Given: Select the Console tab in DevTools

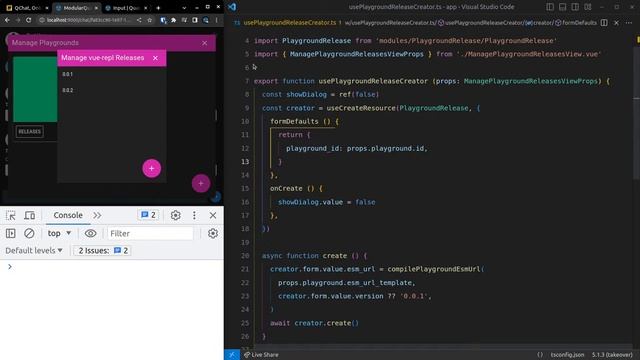Looking at the screenshot, I should click(x=68, y=215).
